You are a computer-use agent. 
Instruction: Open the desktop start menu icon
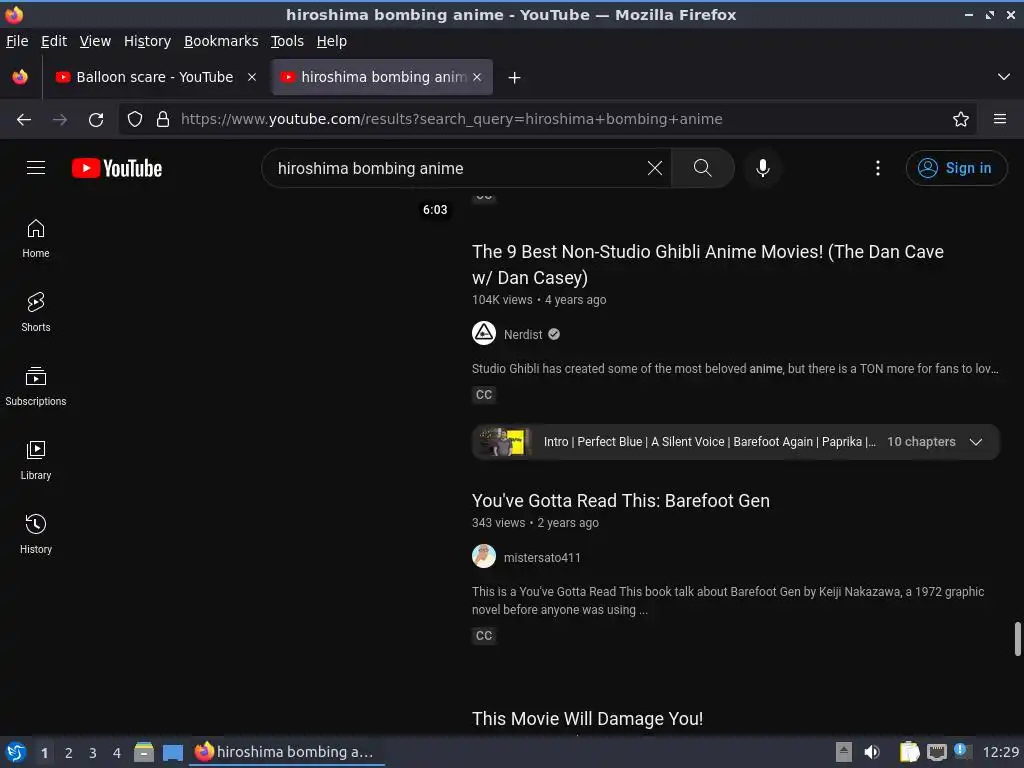pos(16,752)
